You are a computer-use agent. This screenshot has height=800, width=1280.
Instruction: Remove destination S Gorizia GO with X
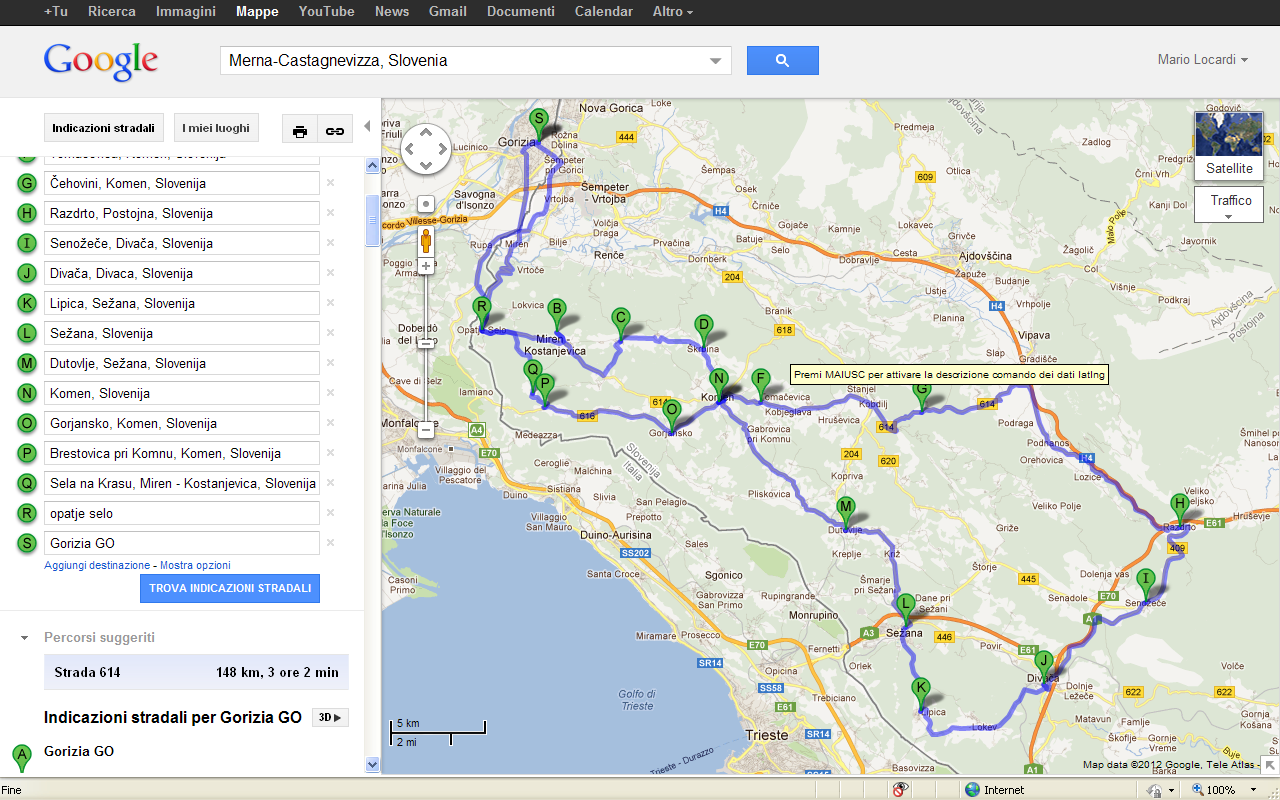pos(330,543)
